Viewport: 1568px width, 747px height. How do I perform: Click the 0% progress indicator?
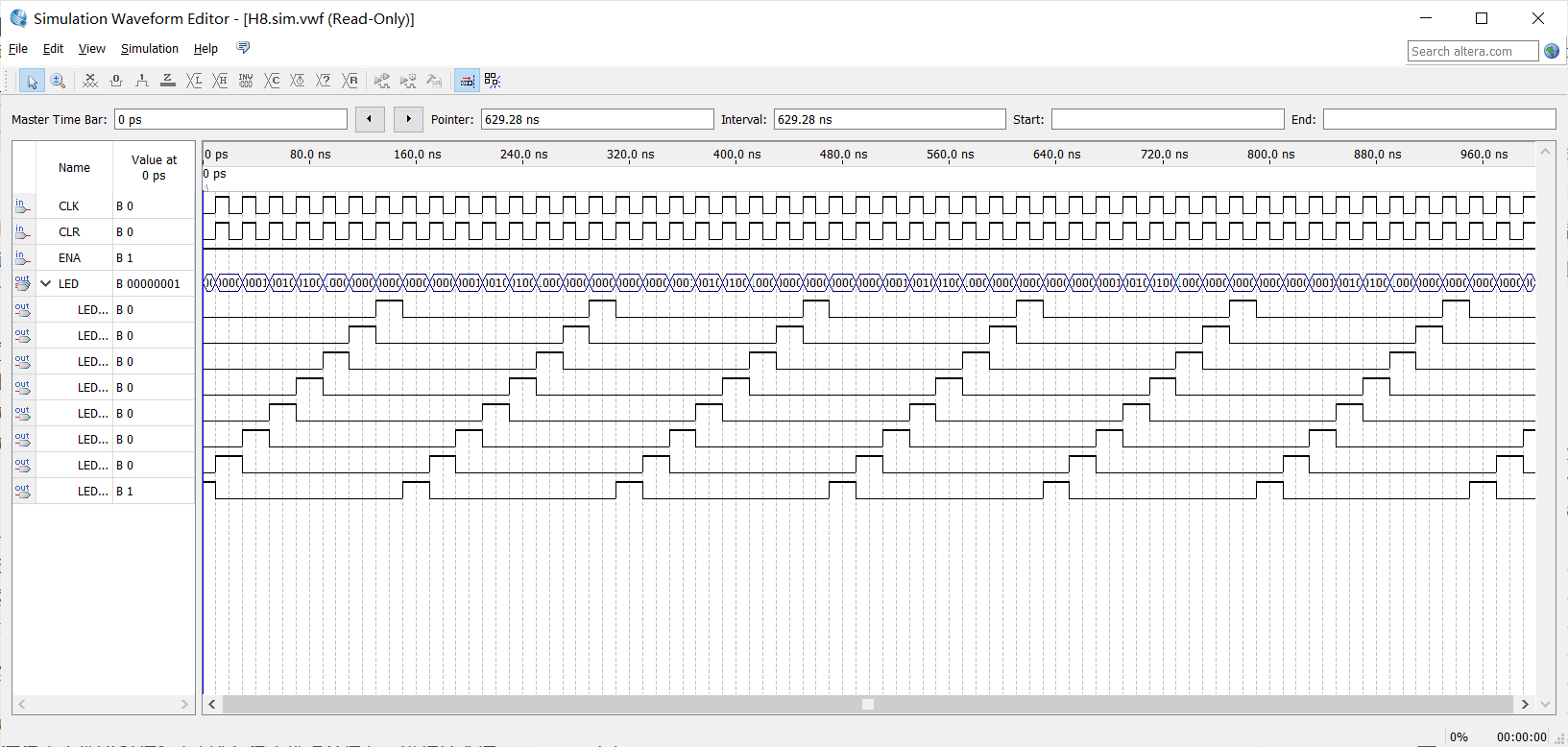pos(1459,737)
